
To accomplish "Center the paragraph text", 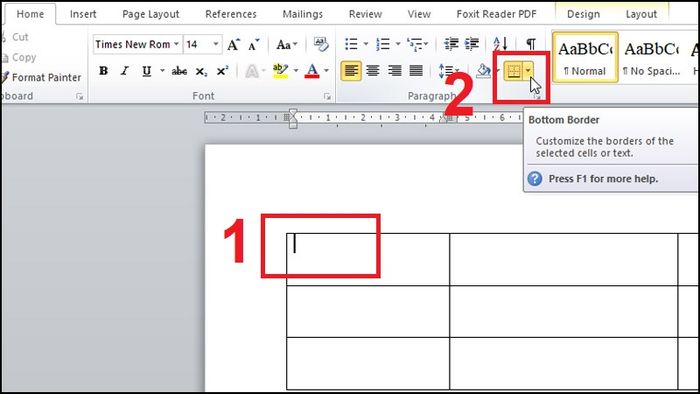I will click(373, 71).
